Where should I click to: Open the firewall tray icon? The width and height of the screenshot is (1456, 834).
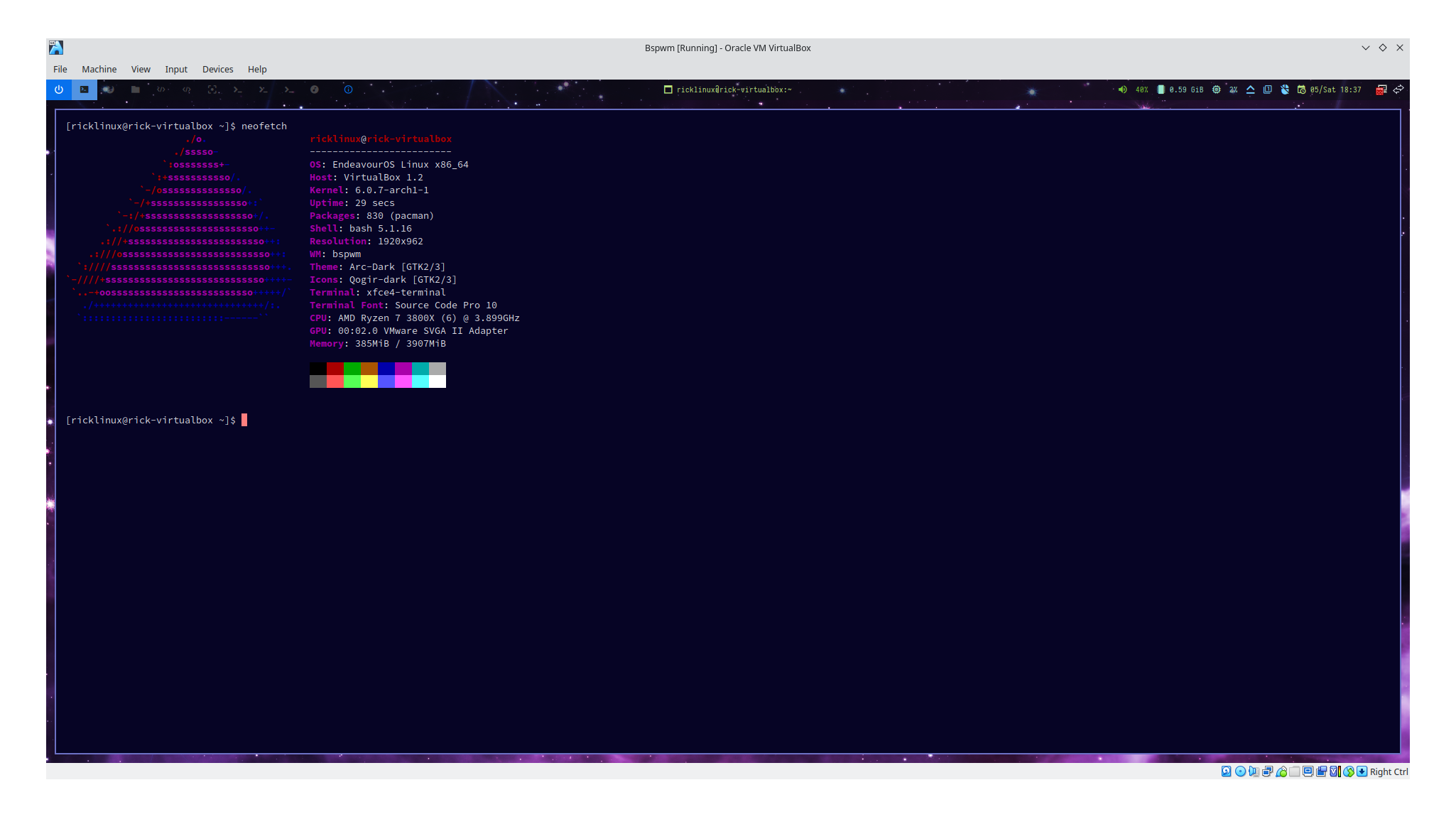[x=1381, y=90]
